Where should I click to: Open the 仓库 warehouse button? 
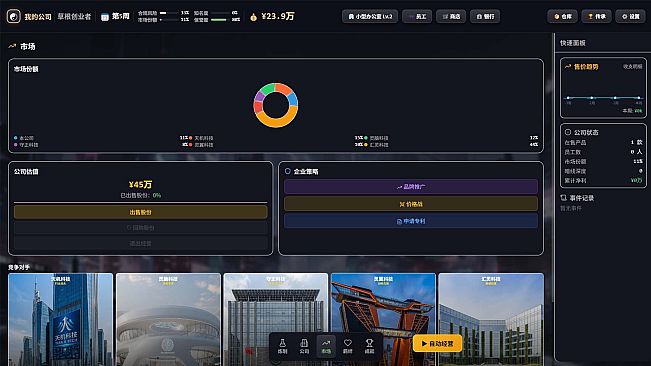563,17
